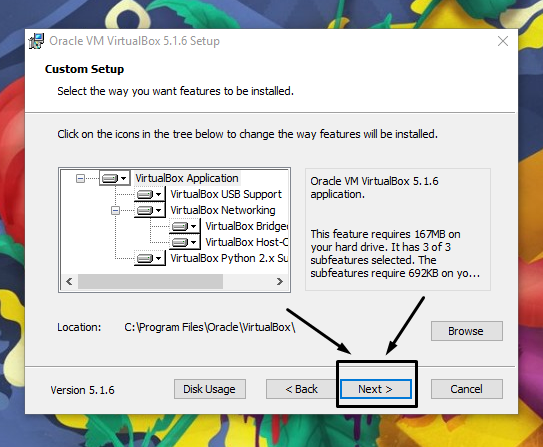The image size is (543, 447).
Task: Open dropdown arrow beside VirtualBox USB Support
Action: [158, 195]
